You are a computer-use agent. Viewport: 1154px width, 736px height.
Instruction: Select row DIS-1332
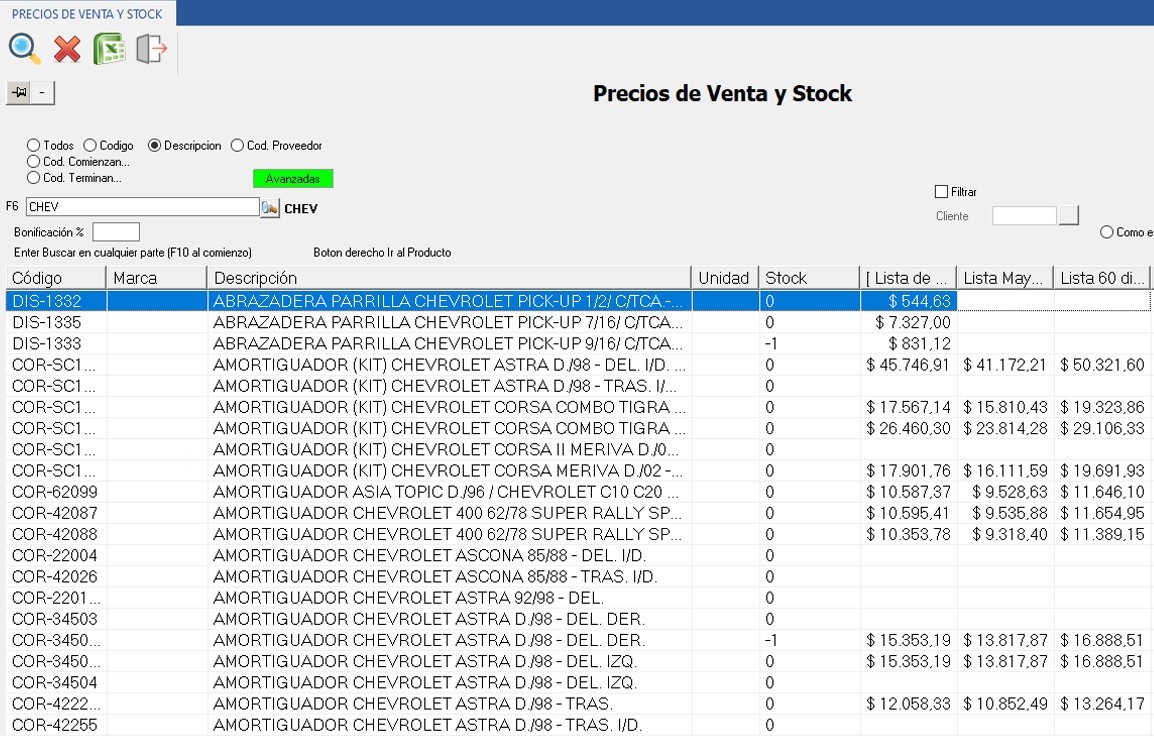[x=578, y=301]
